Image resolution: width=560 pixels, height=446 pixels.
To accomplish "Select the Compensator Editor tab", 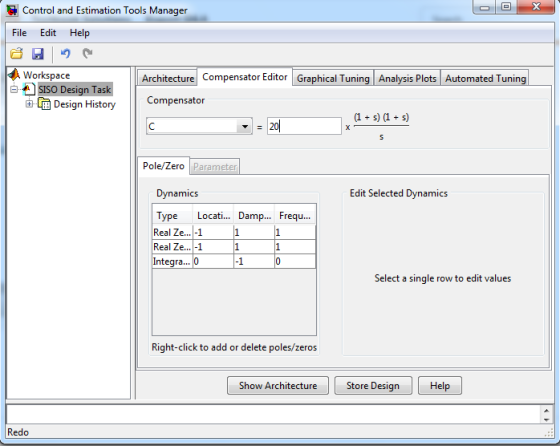I will (245, 77).
